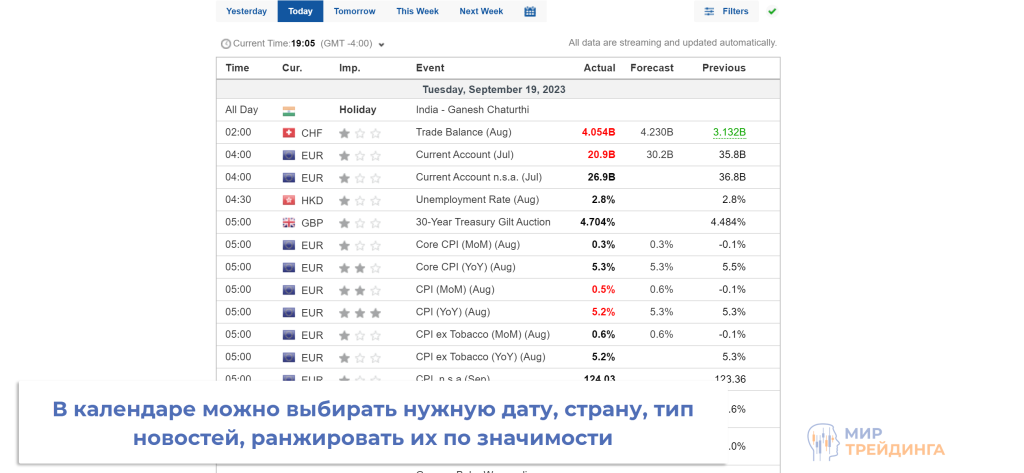Click the green checkmark beside Filters
This screenshot has width=1024, height=473.
[772, 11]
